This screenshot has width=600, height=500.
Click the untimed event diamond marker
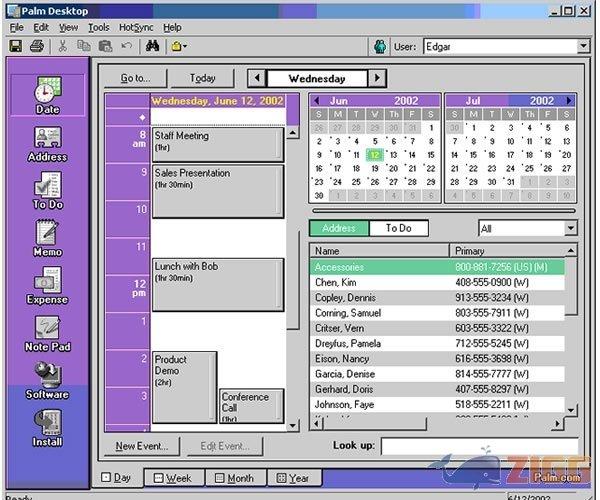click(x=142, y=117)
